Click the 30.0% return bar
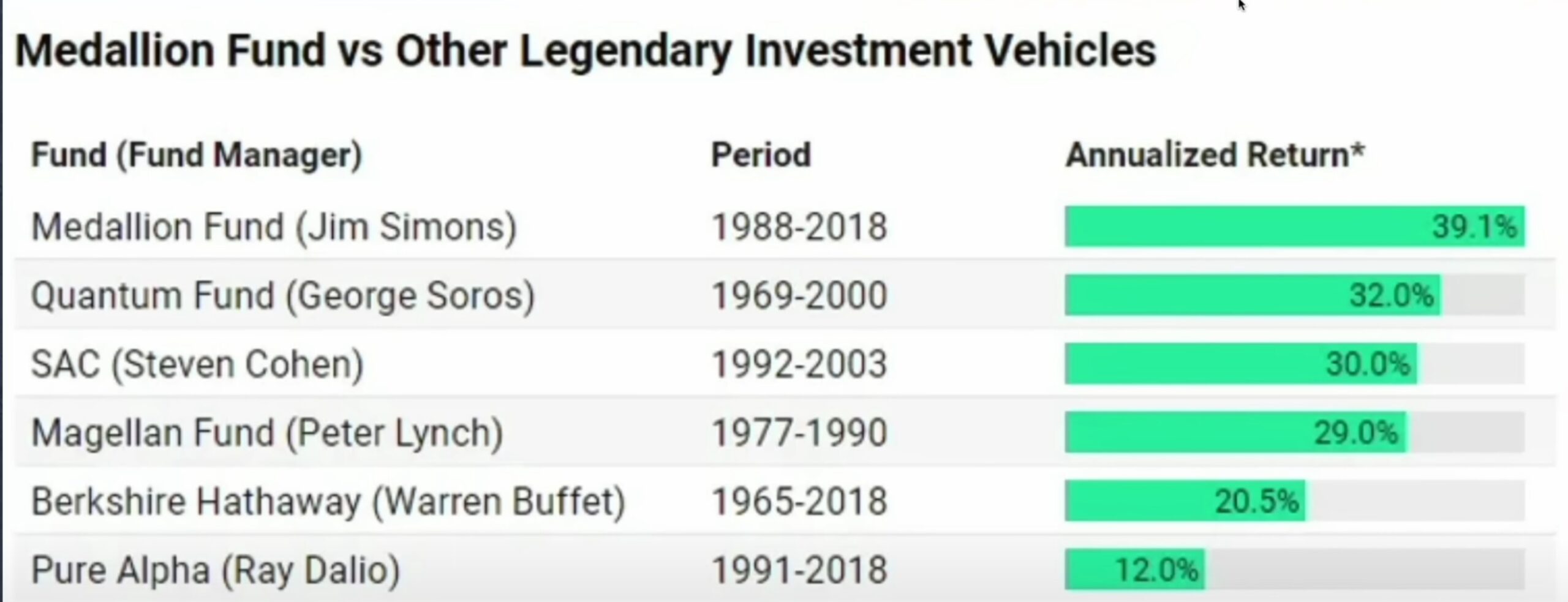1568x602 pixels. coord(1240,364)
